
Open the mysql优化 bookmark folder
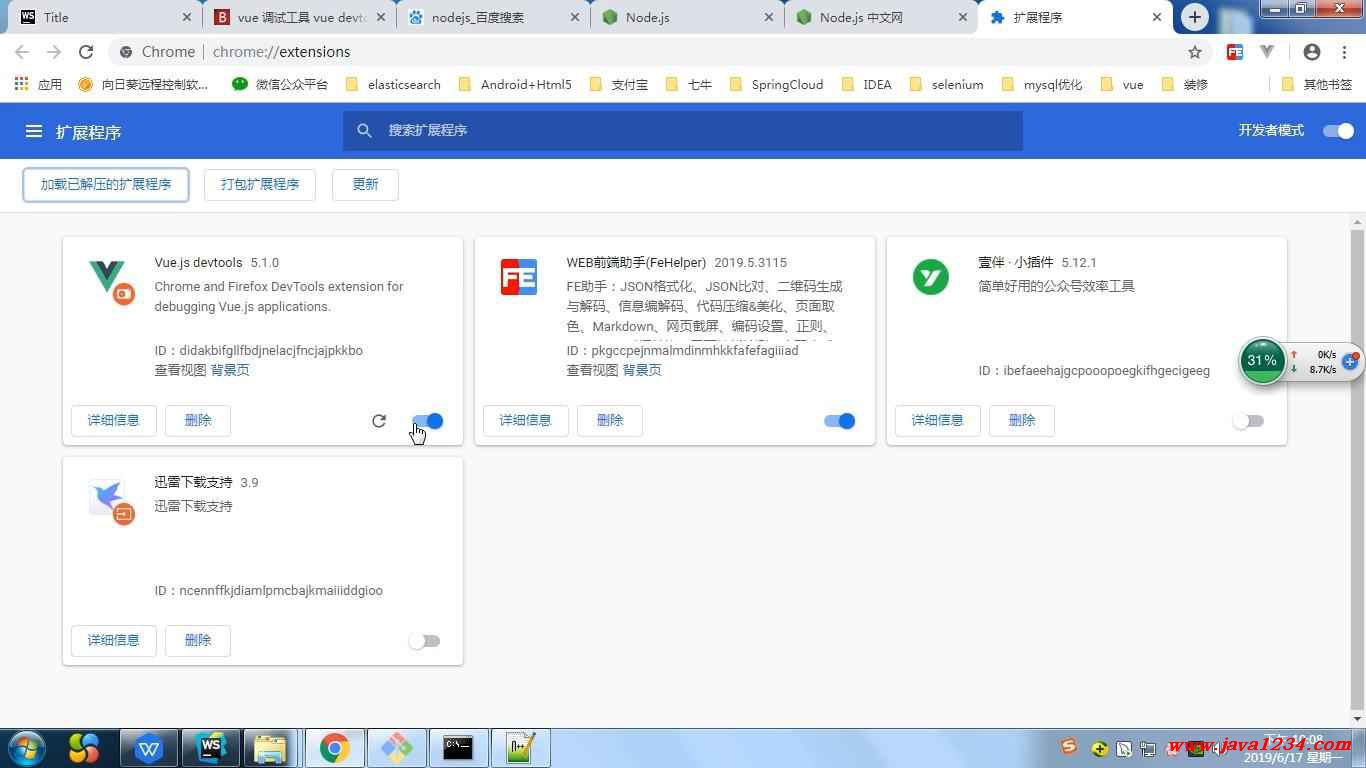coord(1041,85)
